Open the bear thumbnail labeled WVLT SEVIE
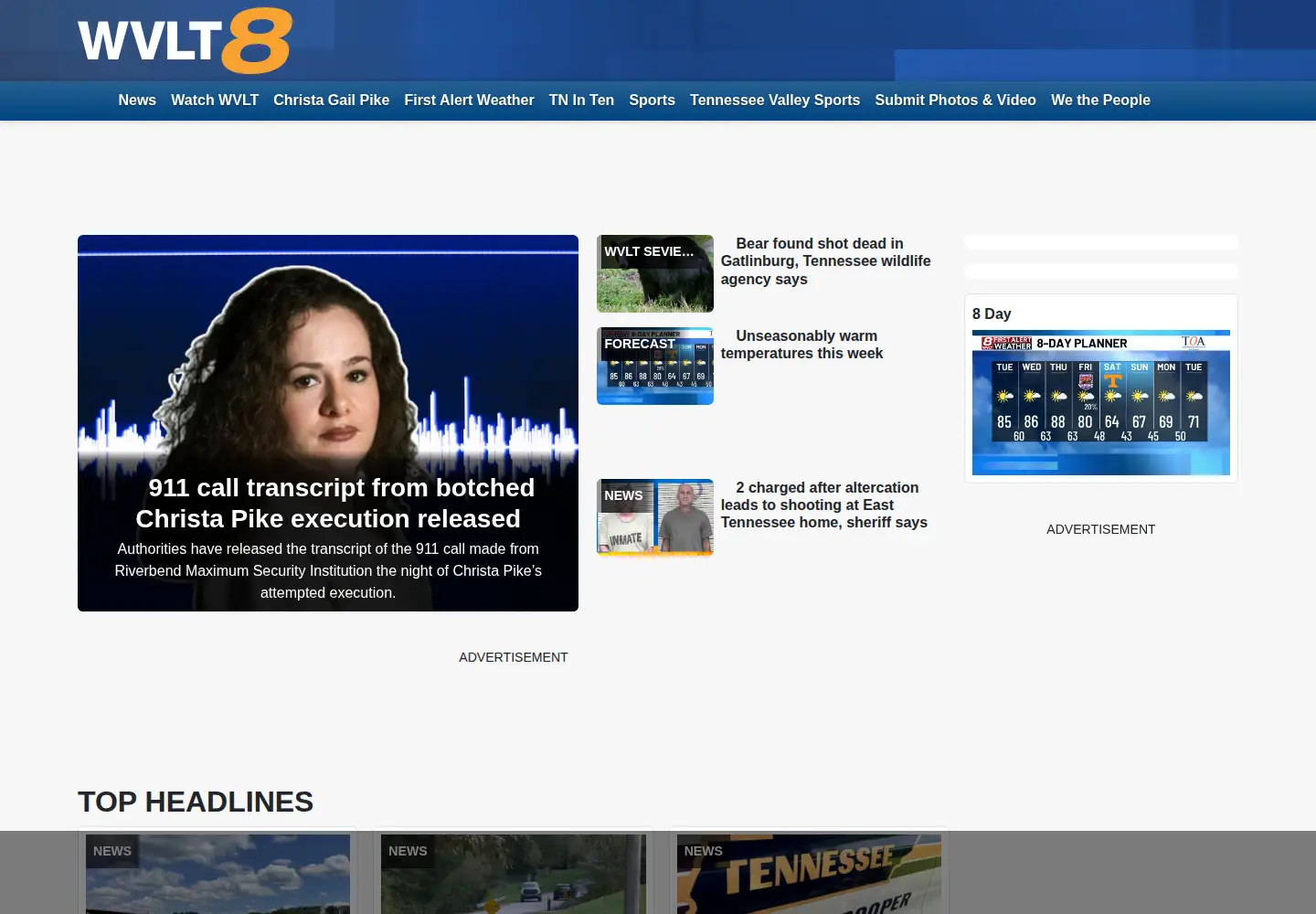The image size is (1316, 914). click(655, 273)
